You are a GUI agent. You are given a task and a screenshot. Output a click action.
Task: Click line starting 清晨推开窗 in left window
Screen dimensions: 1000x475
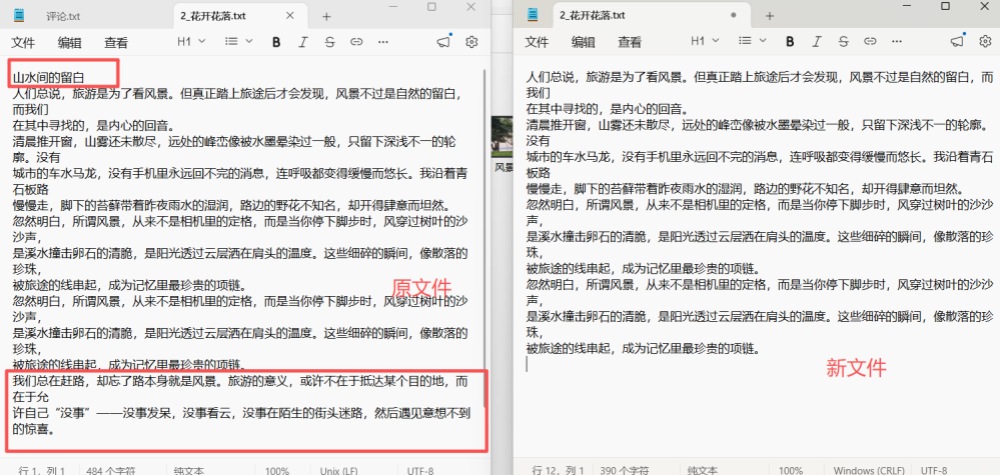point(234,141)
